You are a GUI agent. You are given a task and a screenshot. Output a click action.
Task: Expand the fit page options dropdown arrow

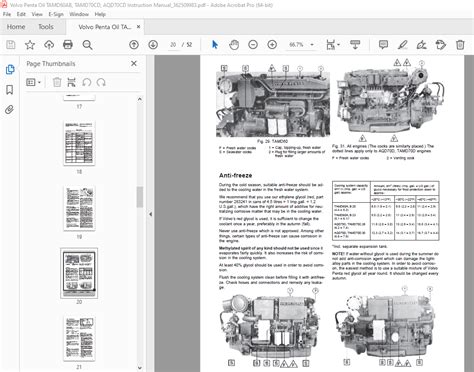339,44
